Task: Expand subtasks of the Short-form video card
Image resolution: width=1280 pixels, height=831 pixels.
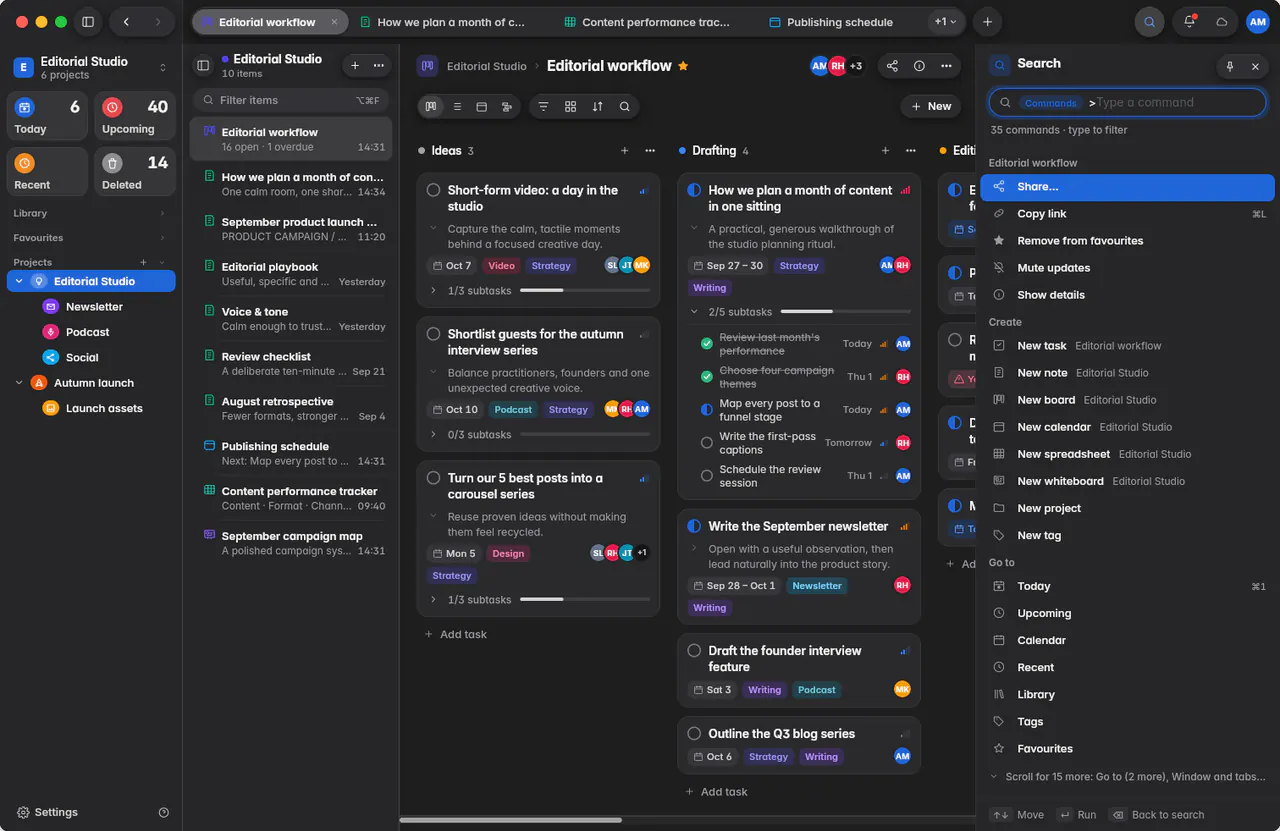Action: 433,291
